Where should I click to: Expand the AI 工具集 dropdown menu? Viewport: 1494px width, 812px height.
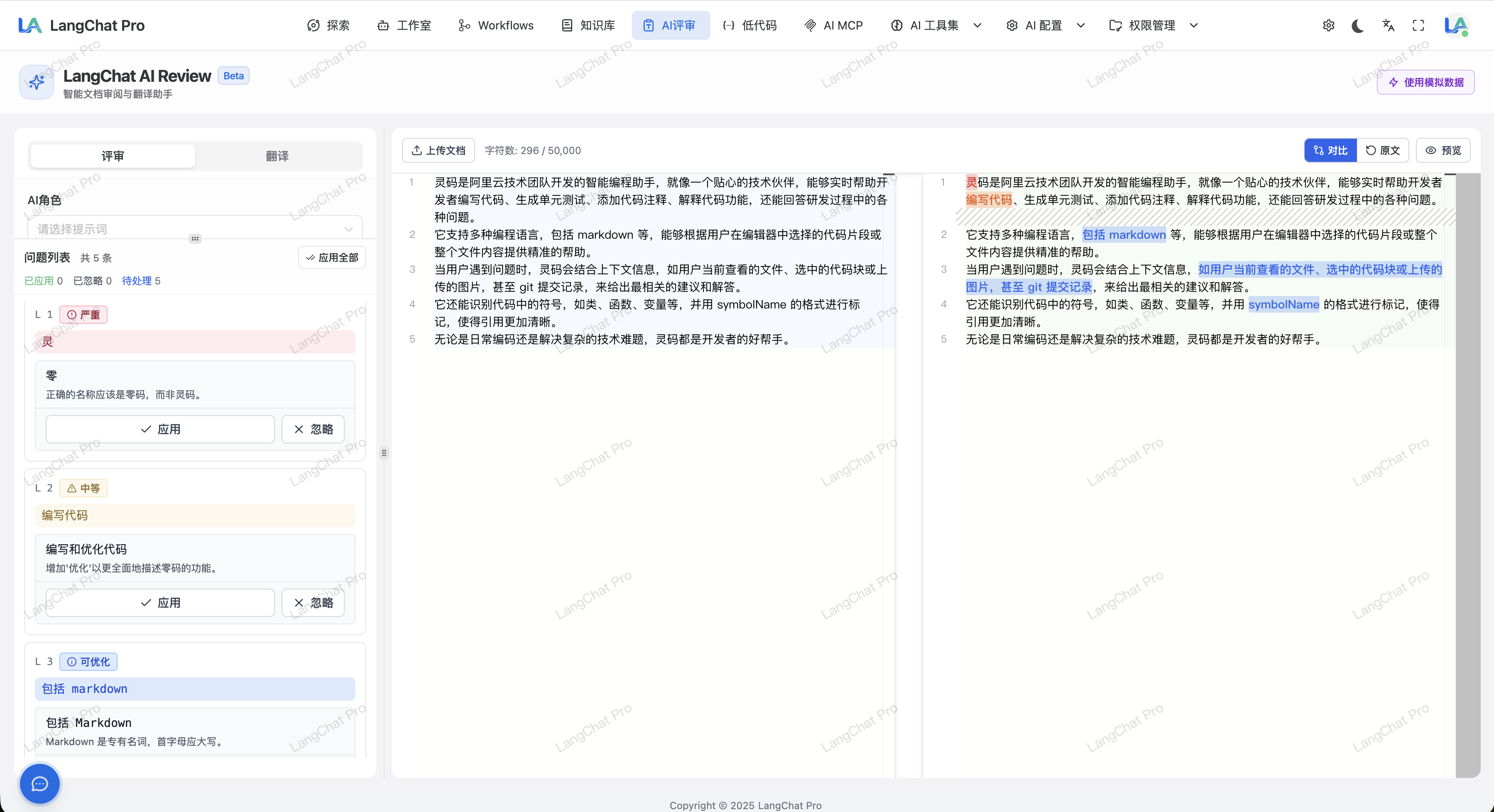(x=936, y=25)
